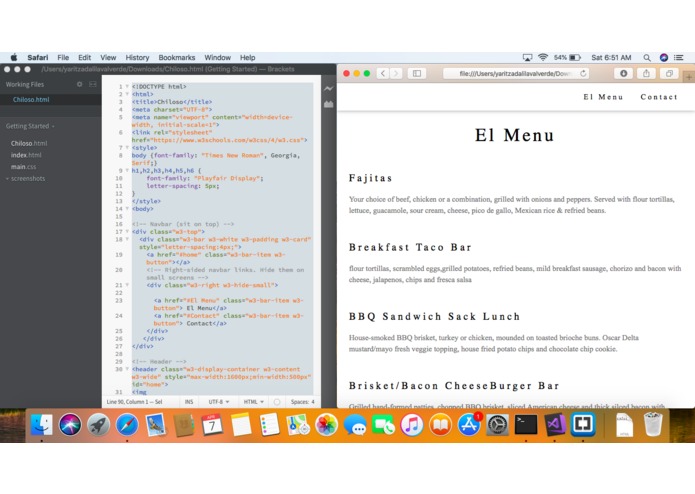Show Safari's tab overview

tap(669, 74)
